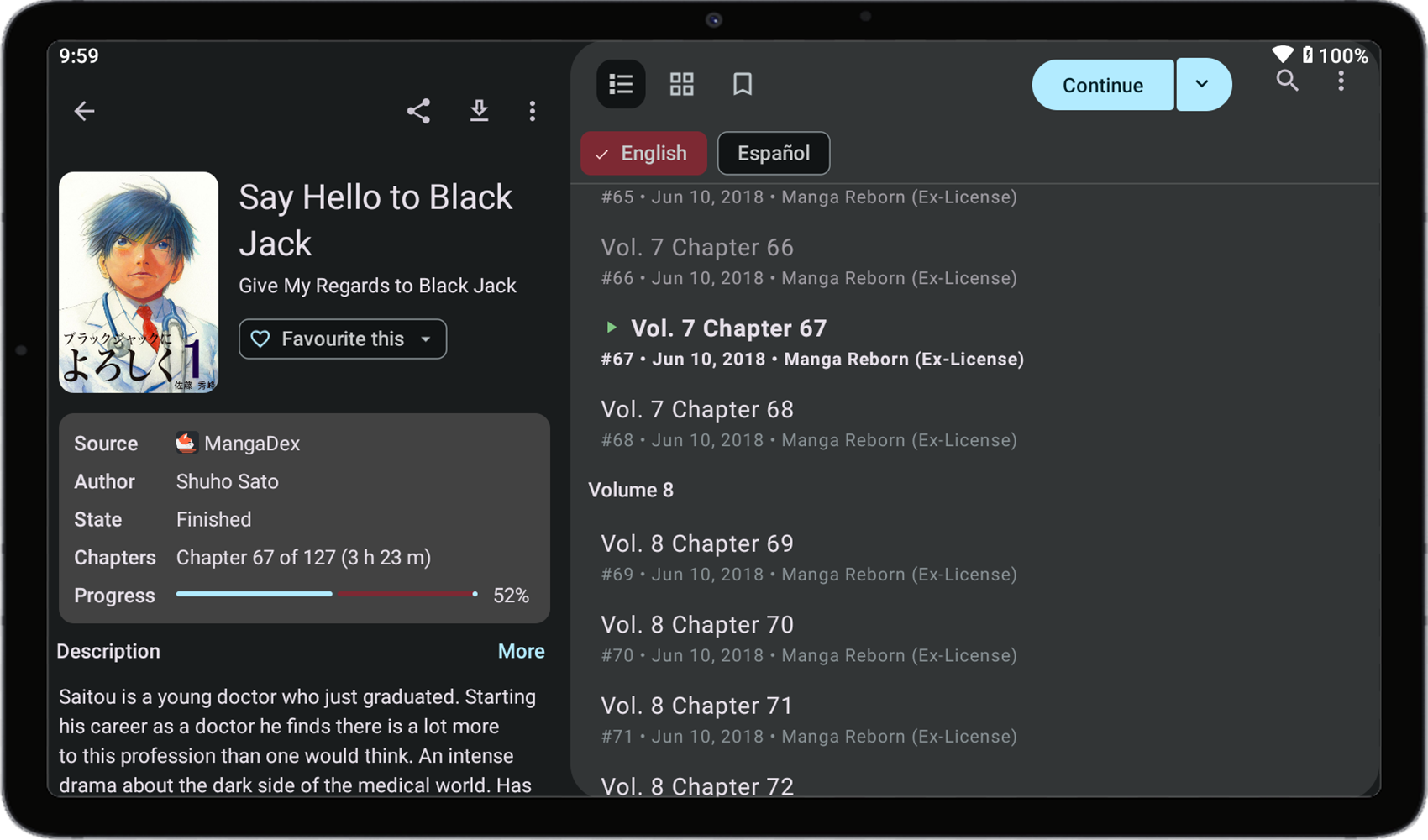Image resolution: width=1428 pixels, height=840 pixels.
Task: Click the download icon for this manga
Action: coord(480,111)
